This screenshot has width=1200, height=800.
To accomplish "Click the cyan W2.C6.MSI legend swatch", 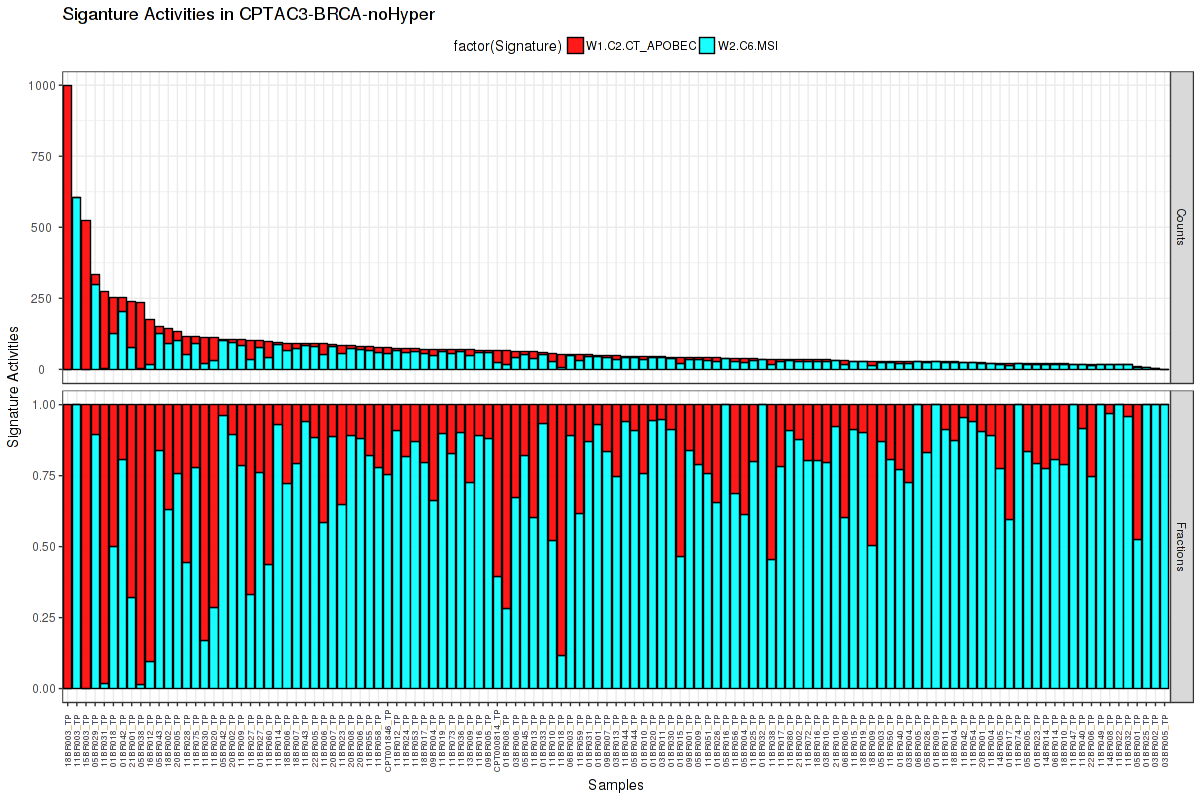I will point(707,45).
